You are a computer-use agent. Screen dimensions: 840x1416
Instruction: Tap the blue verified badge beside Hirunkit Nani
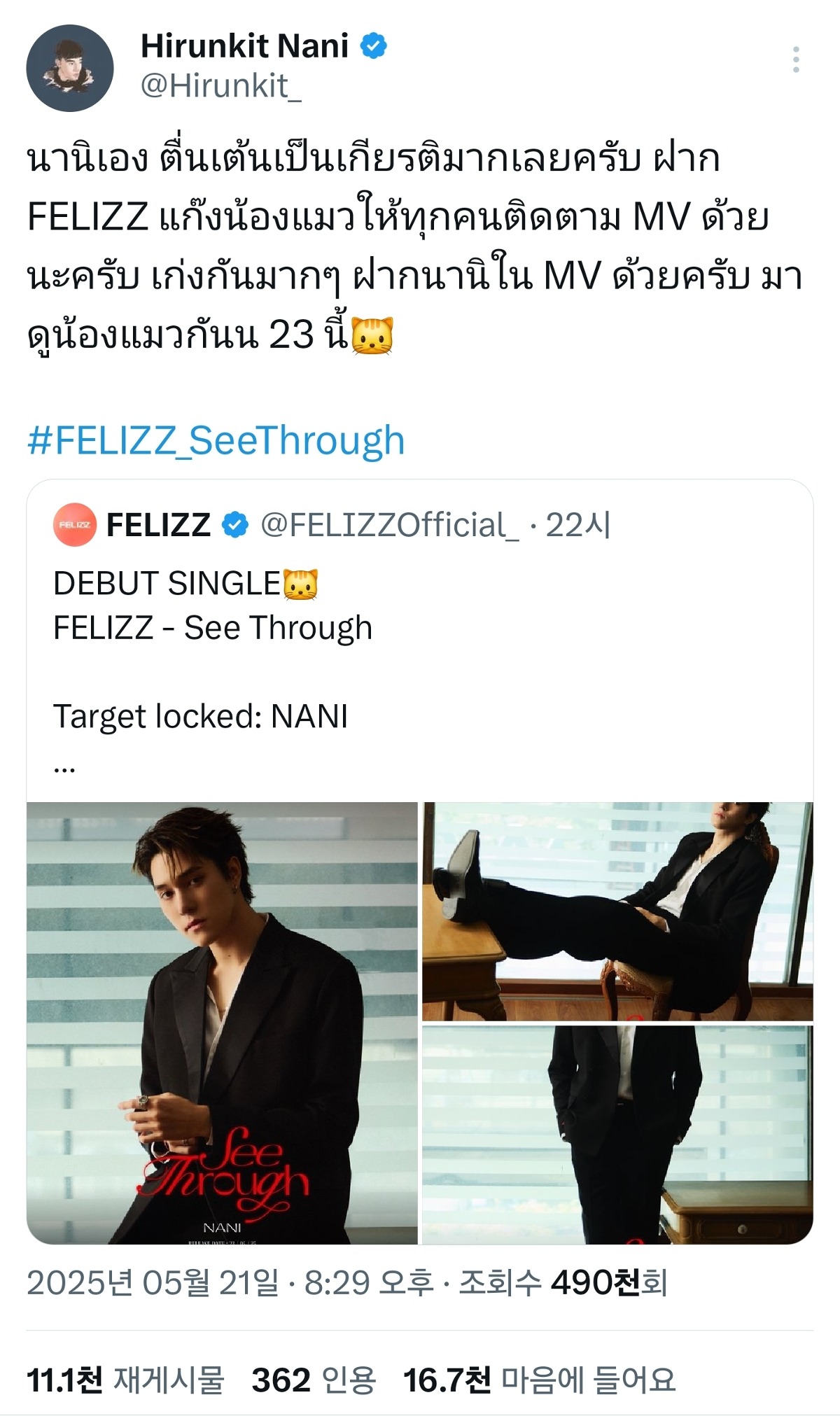373,46
